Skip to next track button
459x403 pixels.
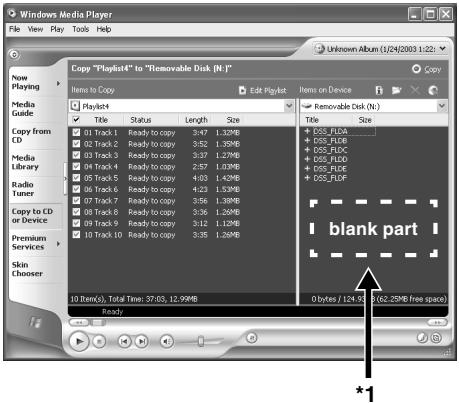(x=142, y=341)
